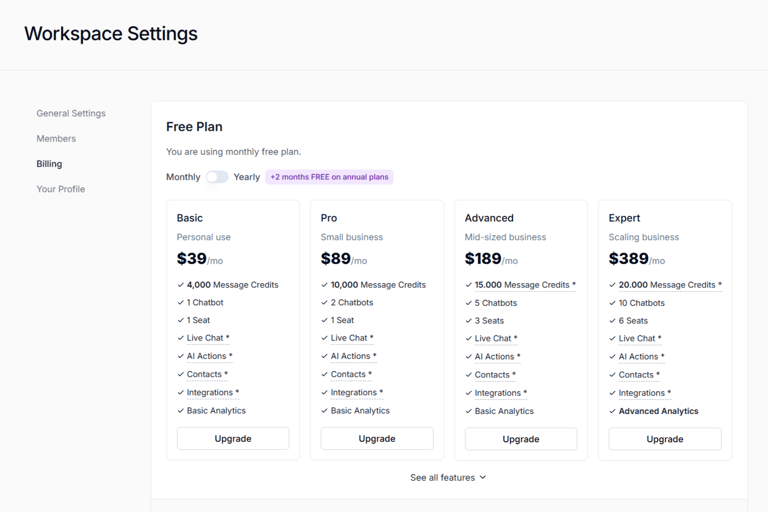Image resolution: width=768 pixels, height=512 pixels.
Task: Click the +2 months FREE badge
Action: (329, 177)
